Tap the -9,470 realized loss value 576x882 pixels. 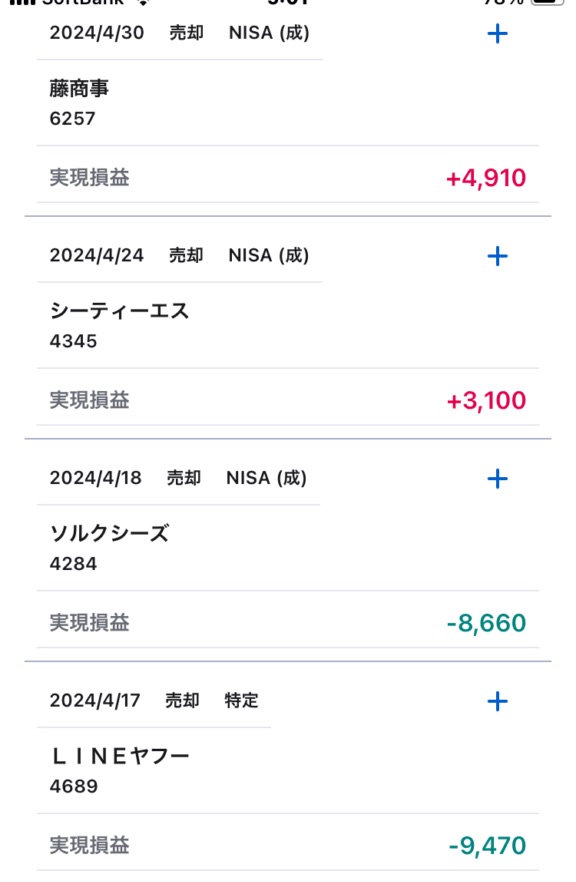point(487,846)
